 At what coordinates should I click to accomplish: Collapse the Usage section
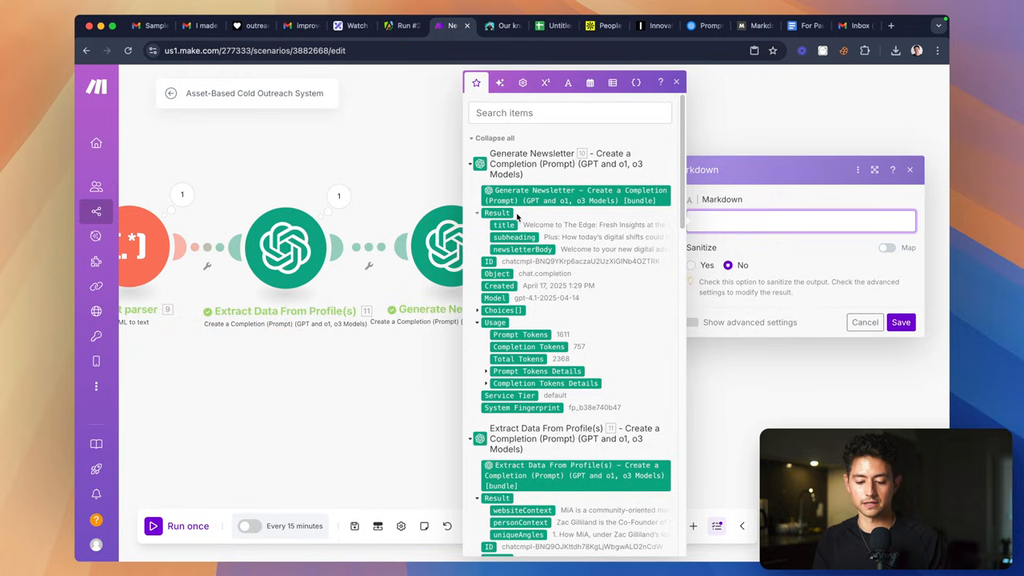click(x=477, y=323)
